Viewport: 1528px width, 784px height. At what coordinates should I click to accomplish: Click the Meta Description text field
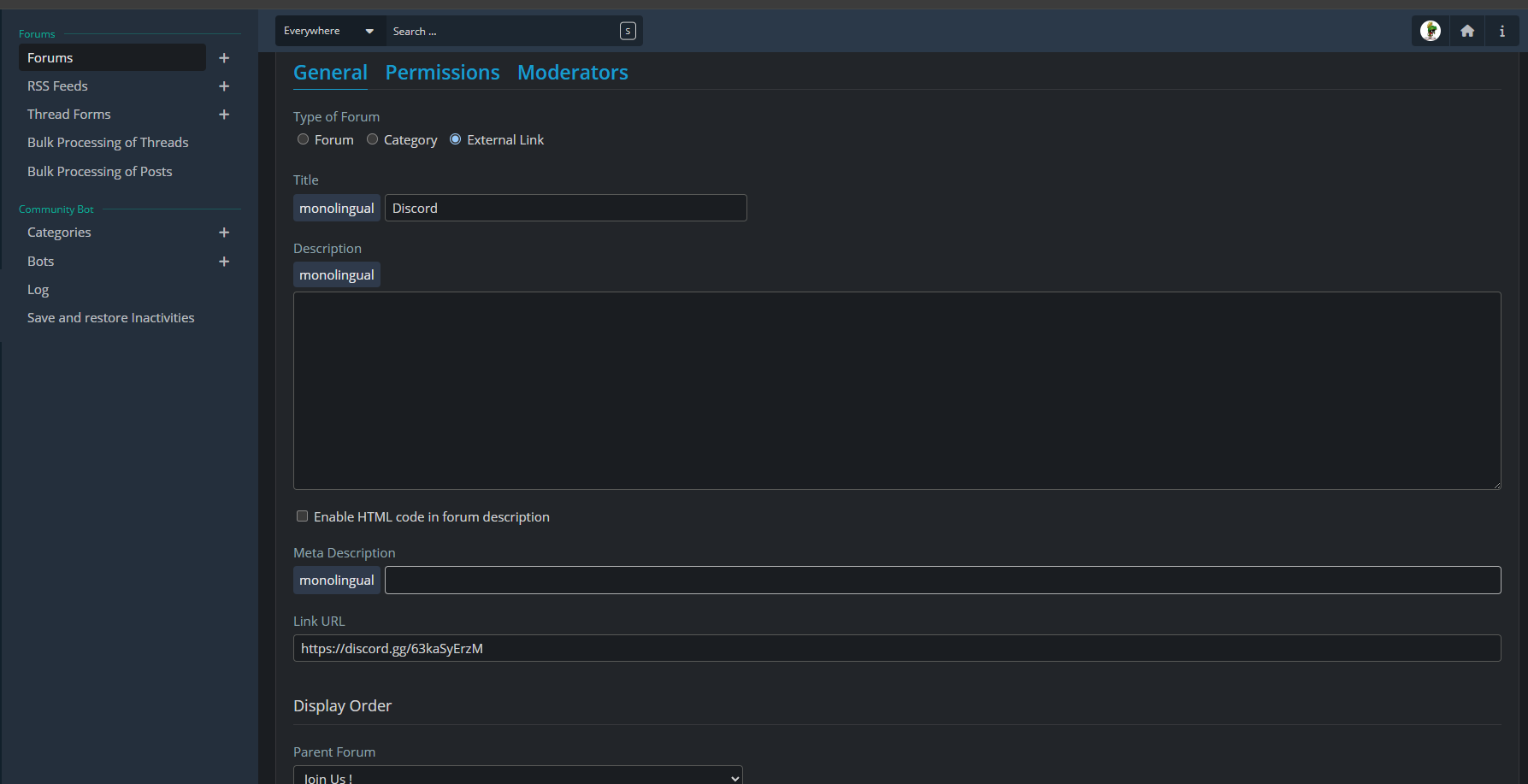click(942, 580)
